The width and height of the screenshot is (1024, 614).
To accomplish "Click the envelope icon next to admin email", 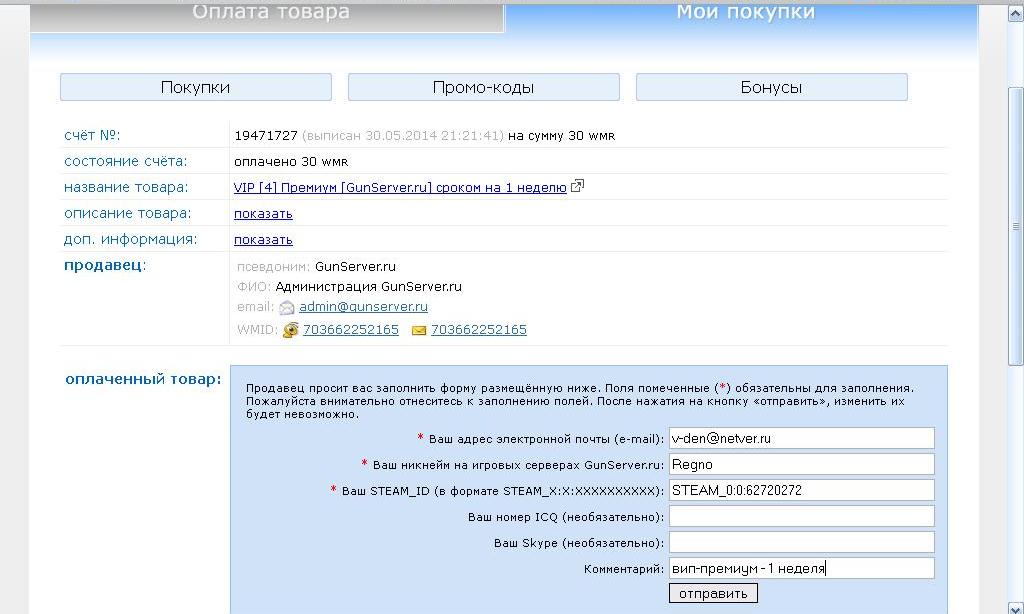I will [x=287, y=308].
